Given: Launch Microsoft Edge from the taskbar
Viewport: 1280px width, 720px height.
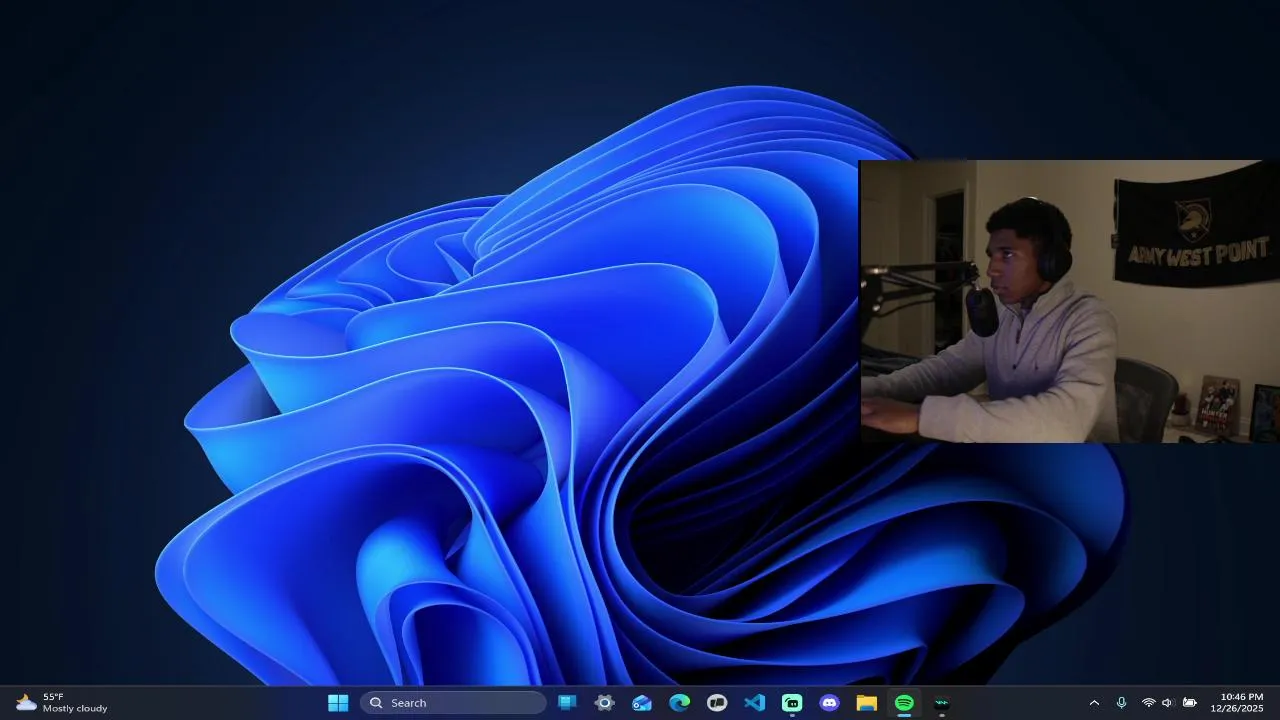Looking at the screenshot, I should pos(679,703).
